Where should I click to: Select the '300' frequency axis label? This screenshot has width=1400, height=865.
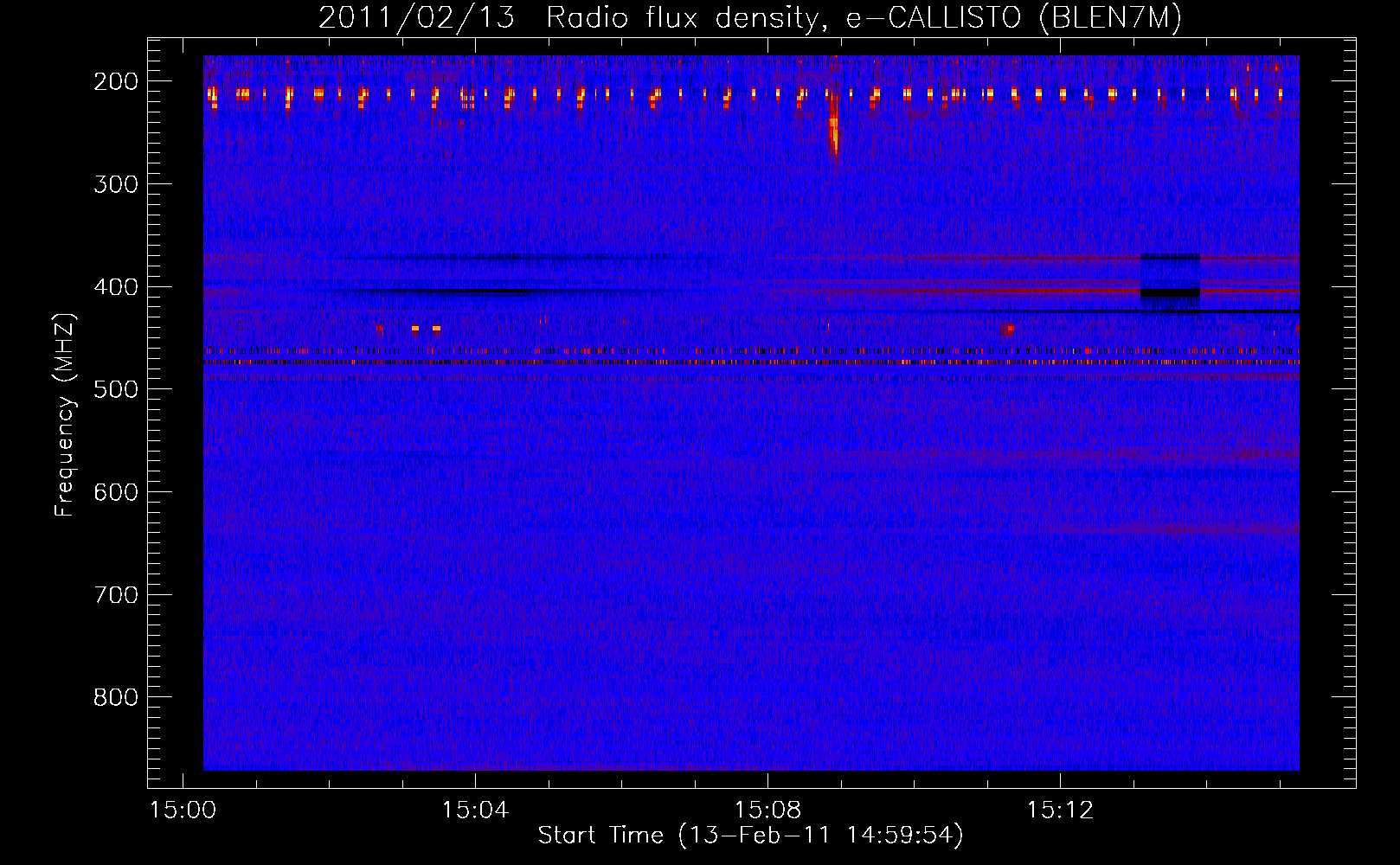116,184
